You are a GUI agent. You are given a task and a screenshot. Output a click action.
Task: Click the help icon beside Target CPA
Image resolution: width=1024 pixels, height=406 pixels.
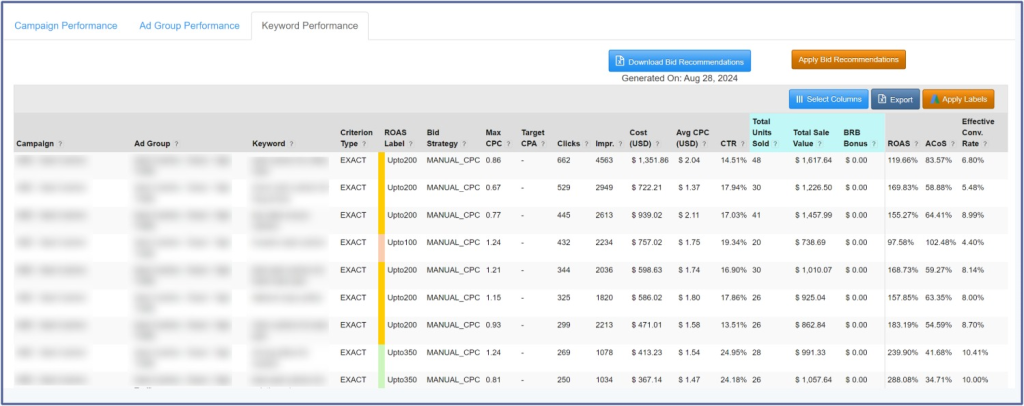coord(543,144)
